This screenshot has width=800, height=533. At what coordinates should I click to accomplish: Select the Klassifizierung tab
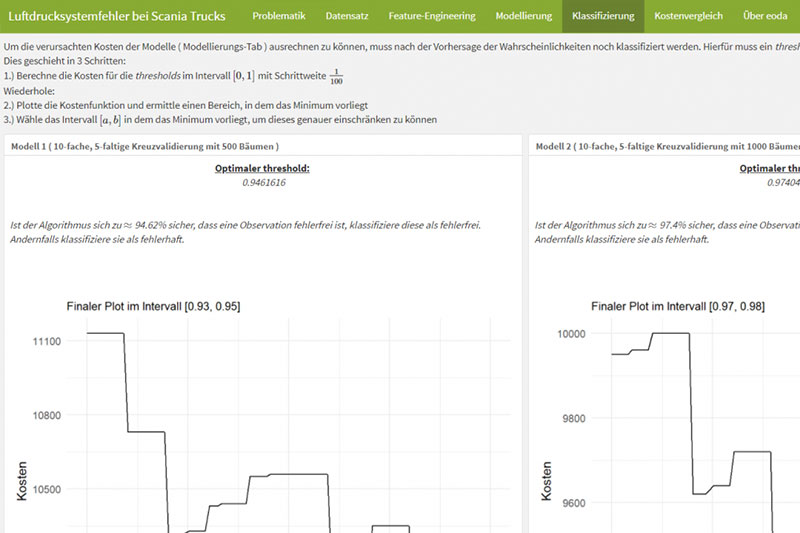(603, 16)
